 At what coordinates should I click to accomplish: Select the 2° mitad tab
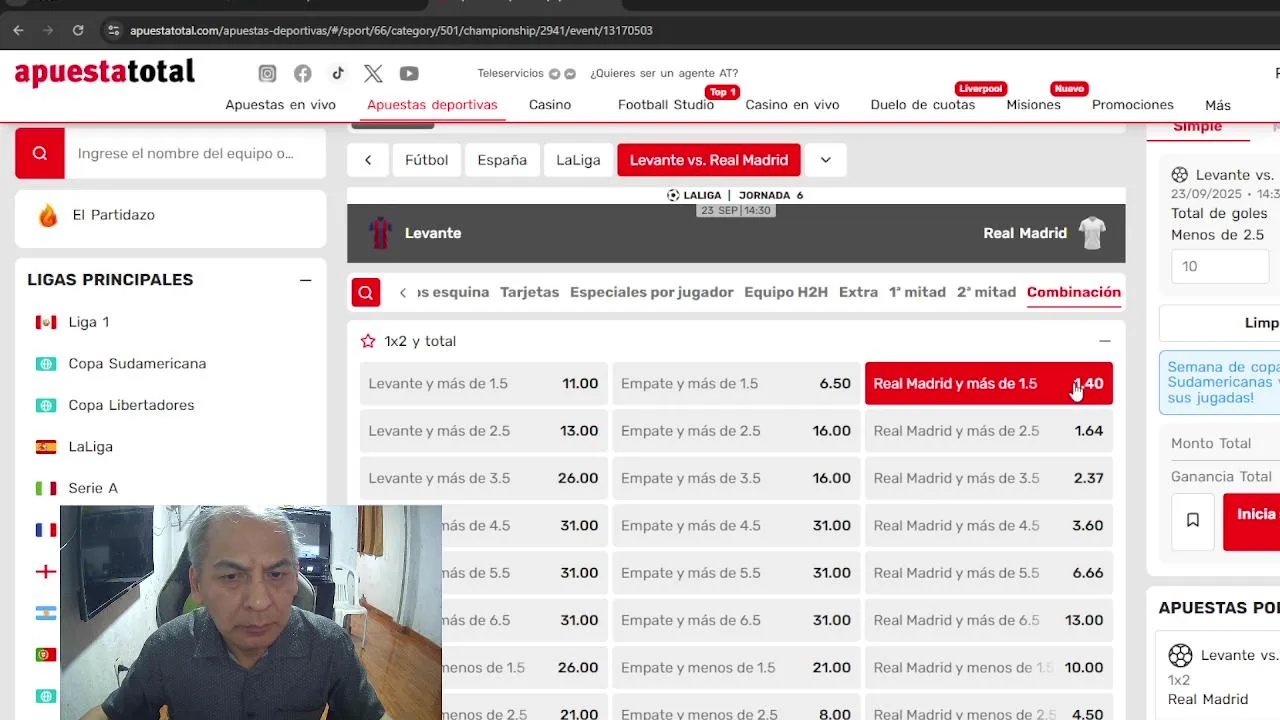(986, 292)
